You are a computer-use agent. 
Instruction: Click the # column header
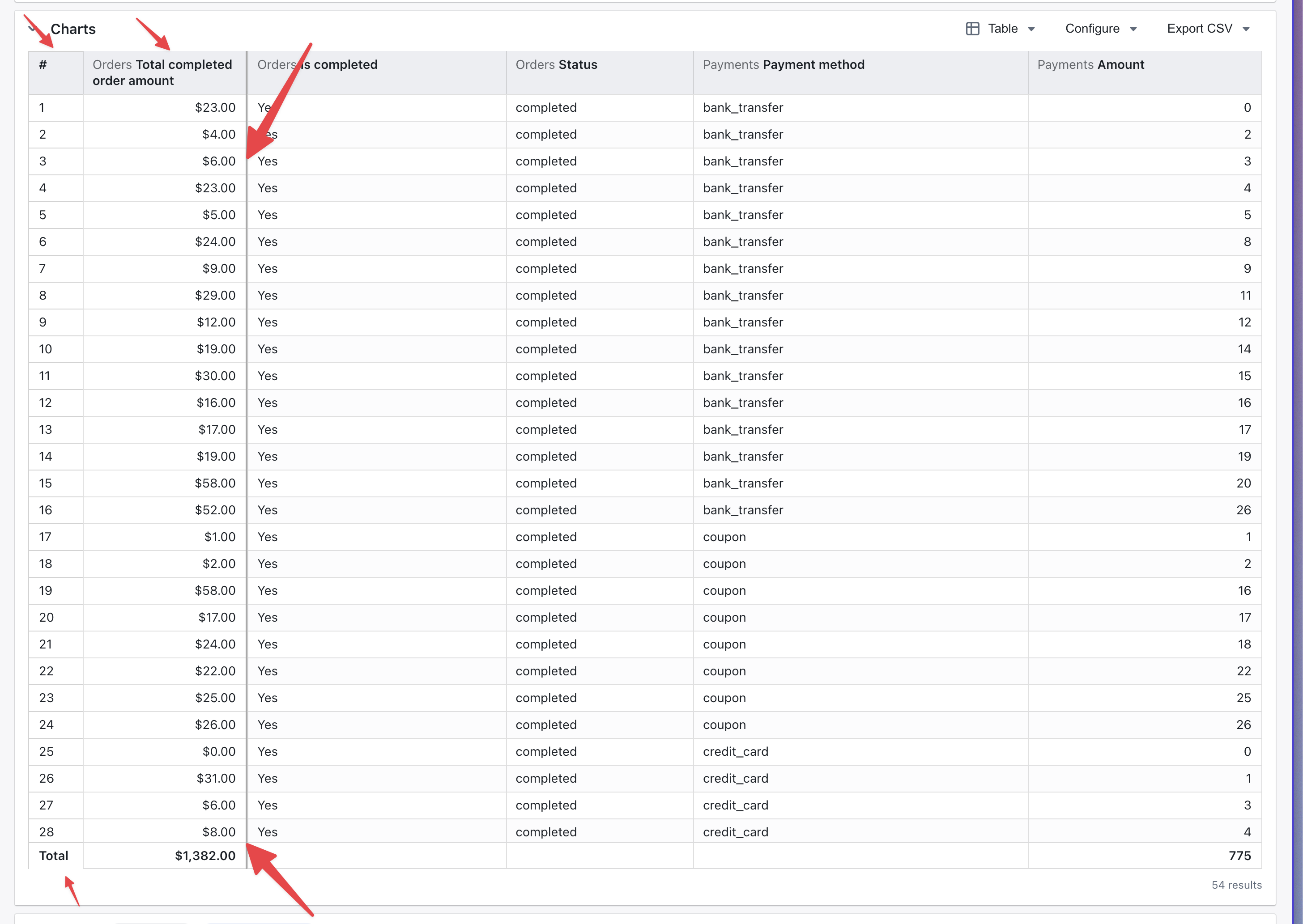pyautogui.click(x=56, y=72)
